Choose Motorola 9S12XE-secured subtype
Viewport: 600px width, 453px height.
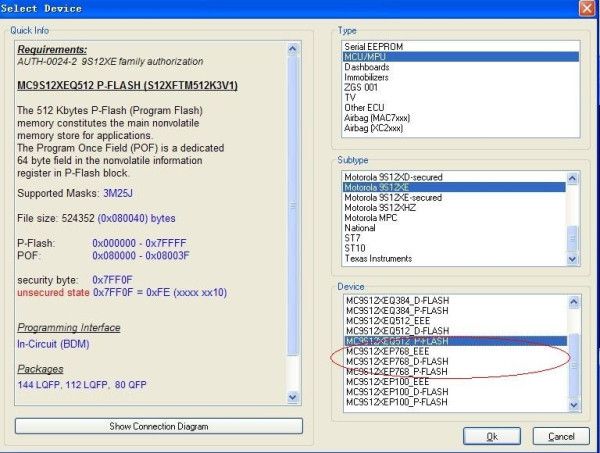click(391, 197)
